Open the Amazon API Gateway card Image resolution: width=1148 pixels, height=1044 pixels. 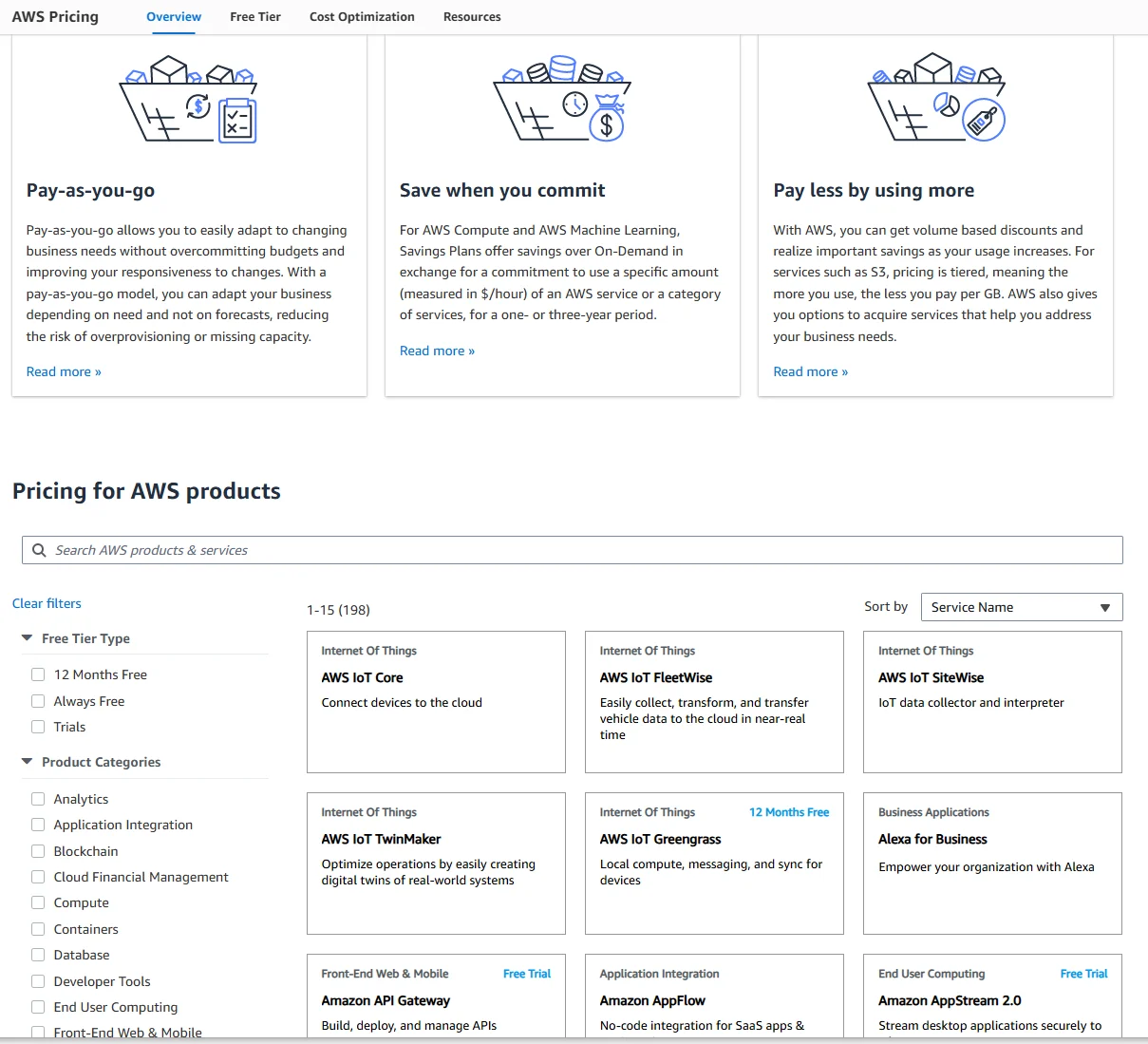point(436,996)
